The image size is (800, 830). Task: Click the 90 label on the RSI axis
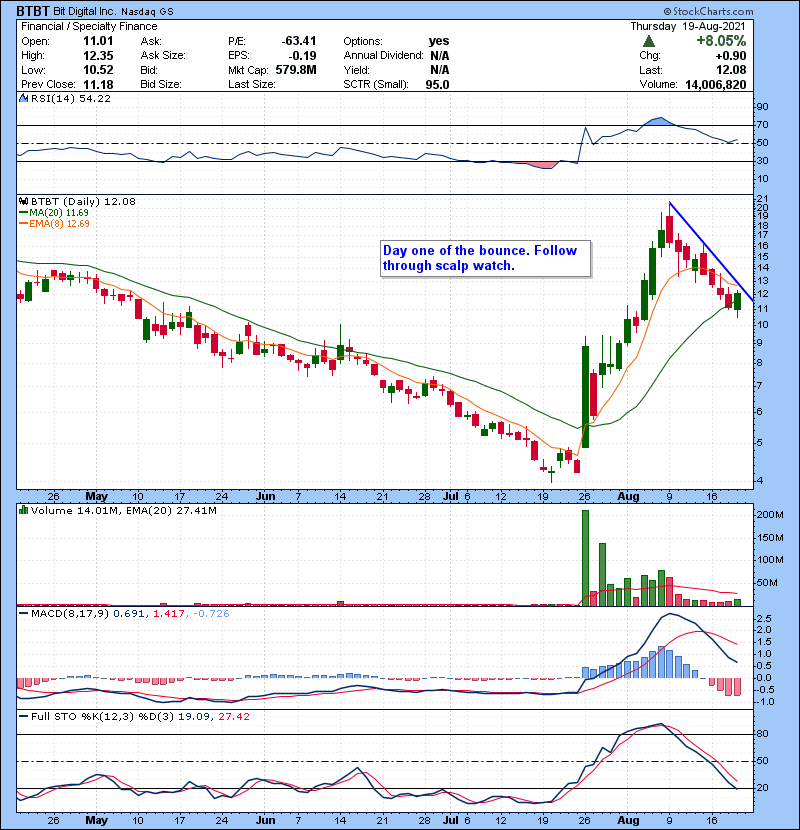[762, 107]
